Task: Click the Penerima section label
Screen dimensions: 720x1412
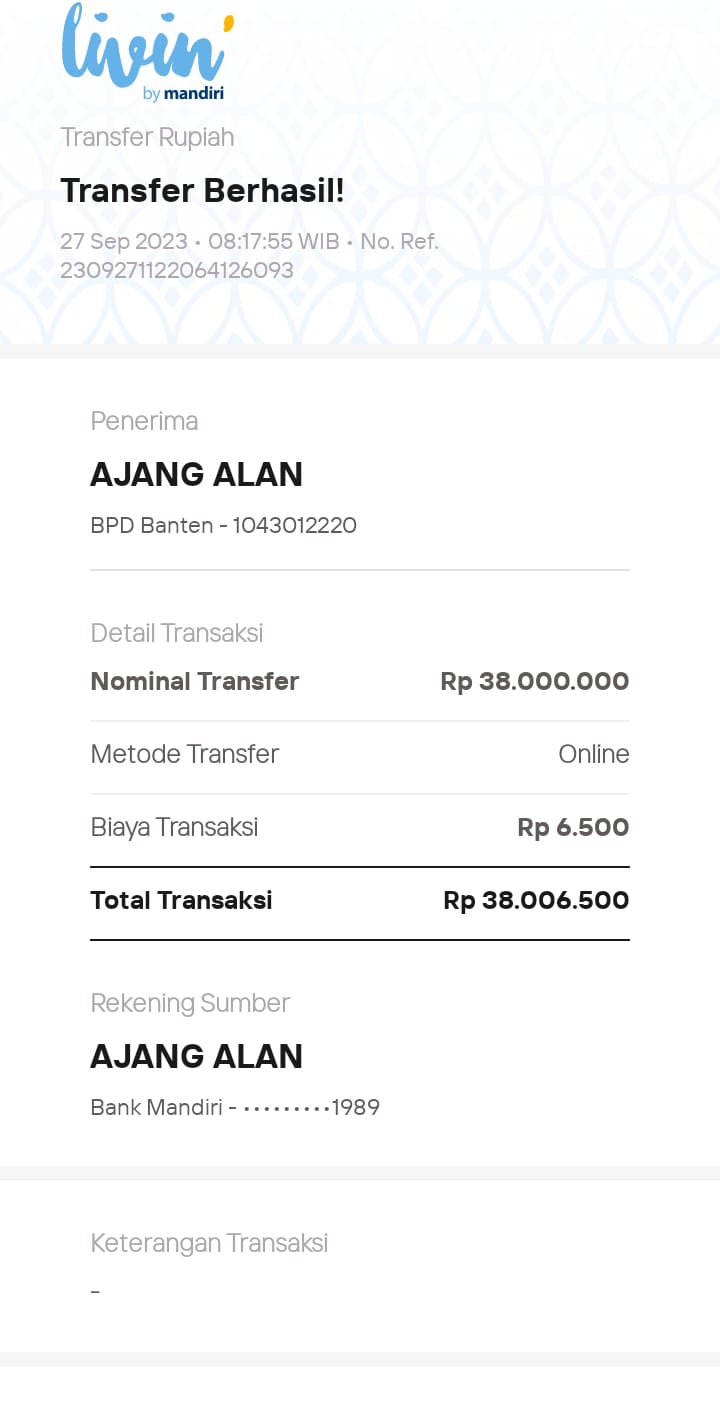Action: (144, 421)
